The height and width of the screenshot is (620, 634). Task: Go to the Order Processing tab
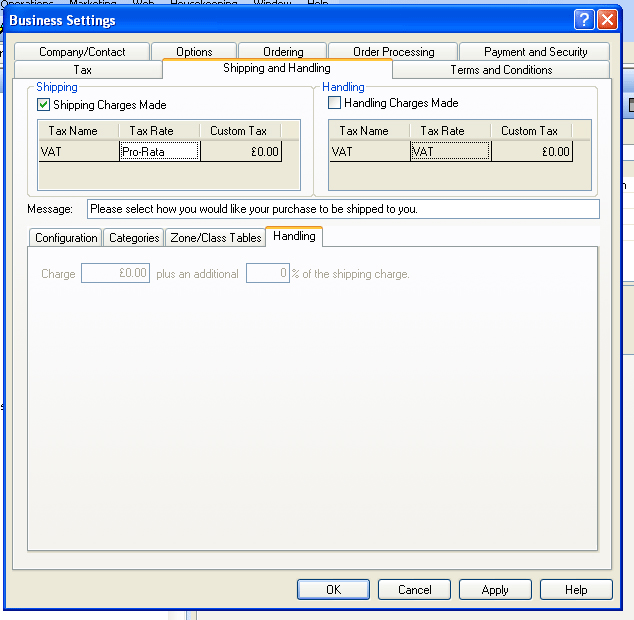pyautogui.click(x=393, y=52)
